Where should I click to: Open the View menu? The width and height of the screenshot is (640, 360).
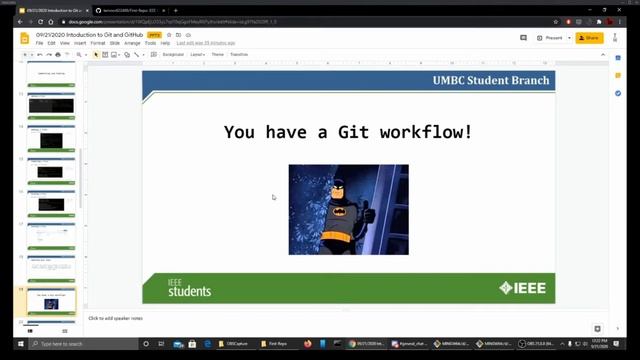pos(65,43)
